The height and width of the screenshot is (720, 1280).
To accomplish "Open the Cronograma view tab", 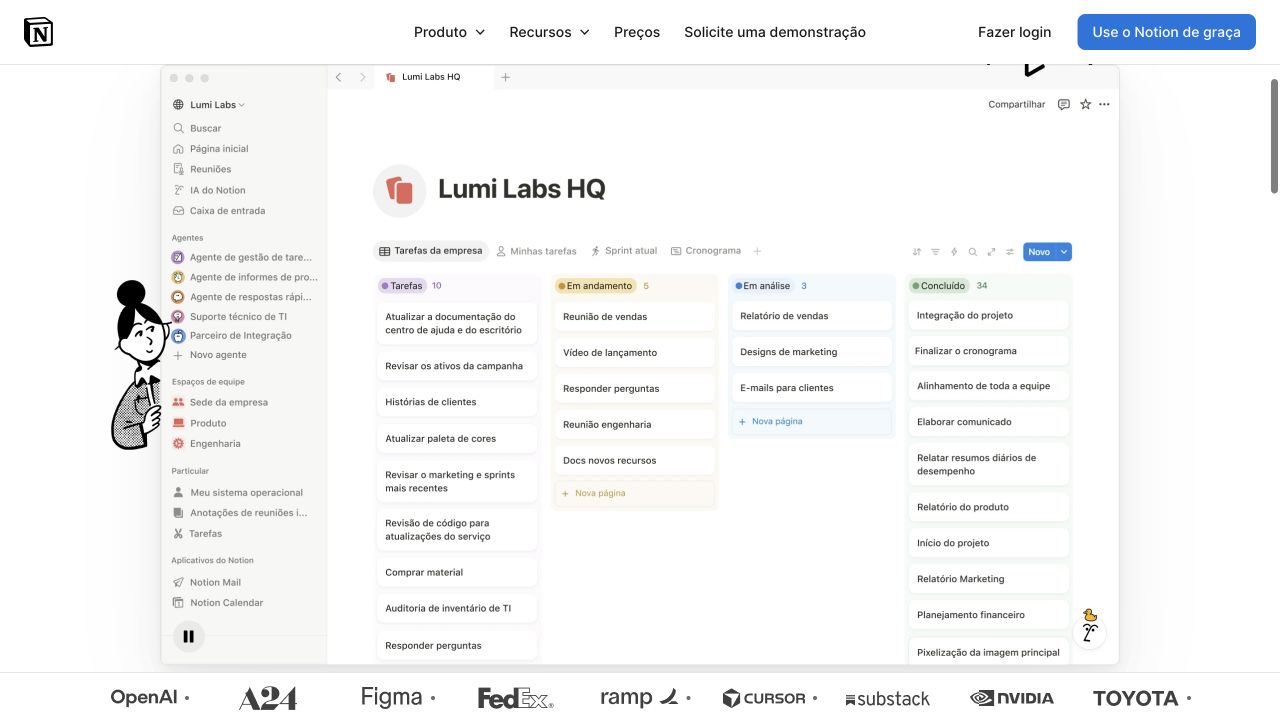I will pyautogui.click(x=706, y=251).
